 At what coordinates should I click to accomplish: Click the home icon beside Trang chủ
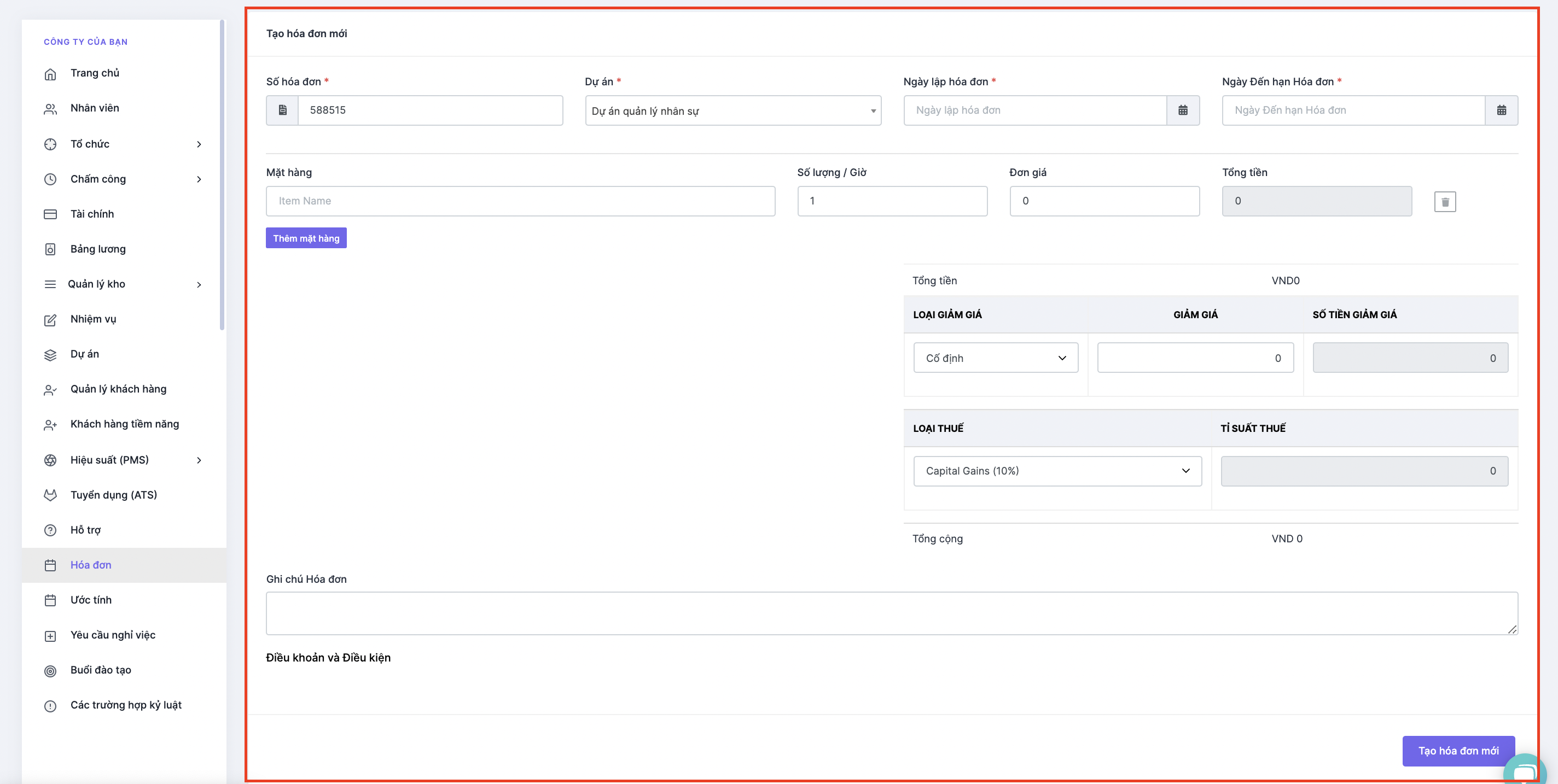(x=50, y=74)
